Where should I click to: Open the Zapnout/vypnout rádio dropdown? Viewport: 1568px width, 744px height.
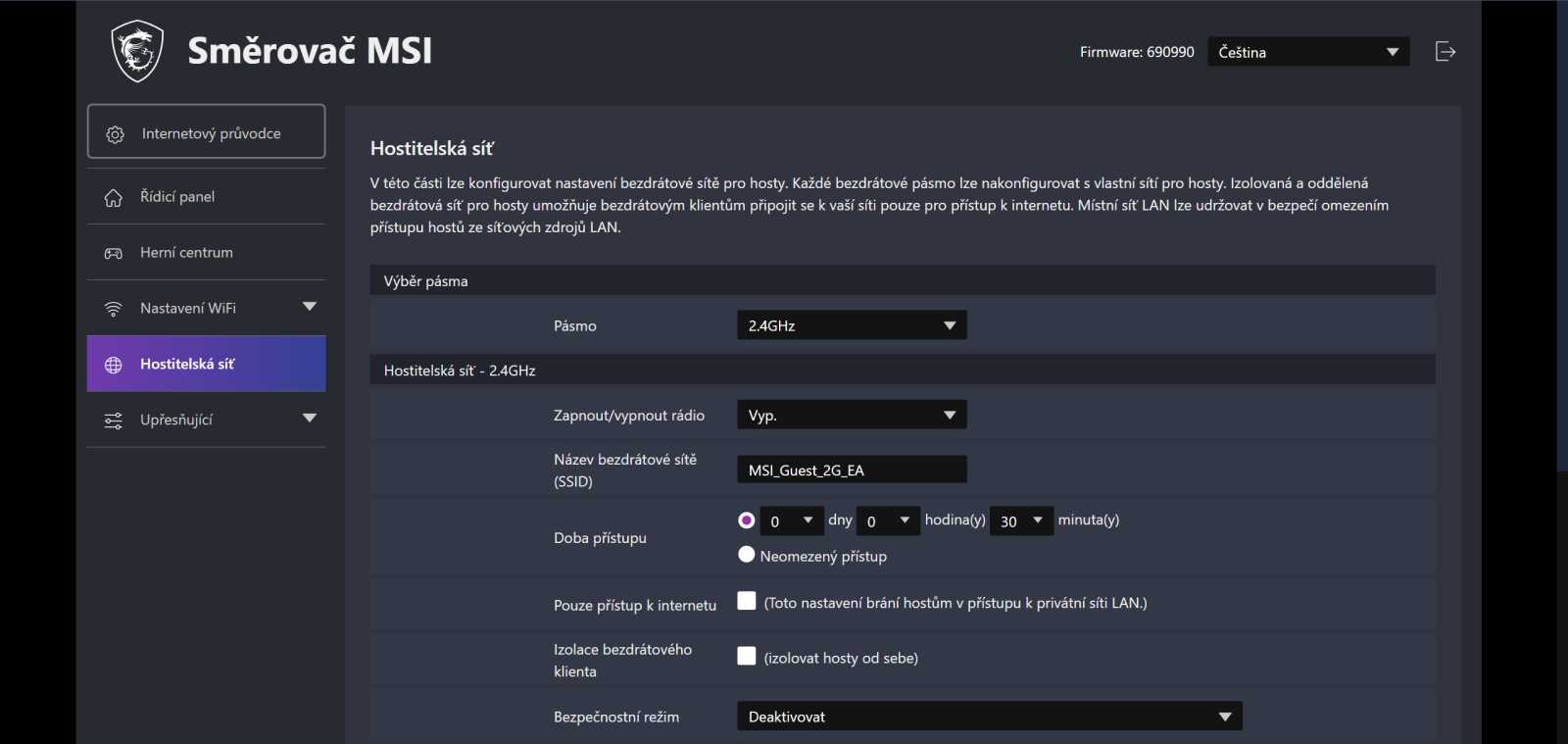click(852, 415)
